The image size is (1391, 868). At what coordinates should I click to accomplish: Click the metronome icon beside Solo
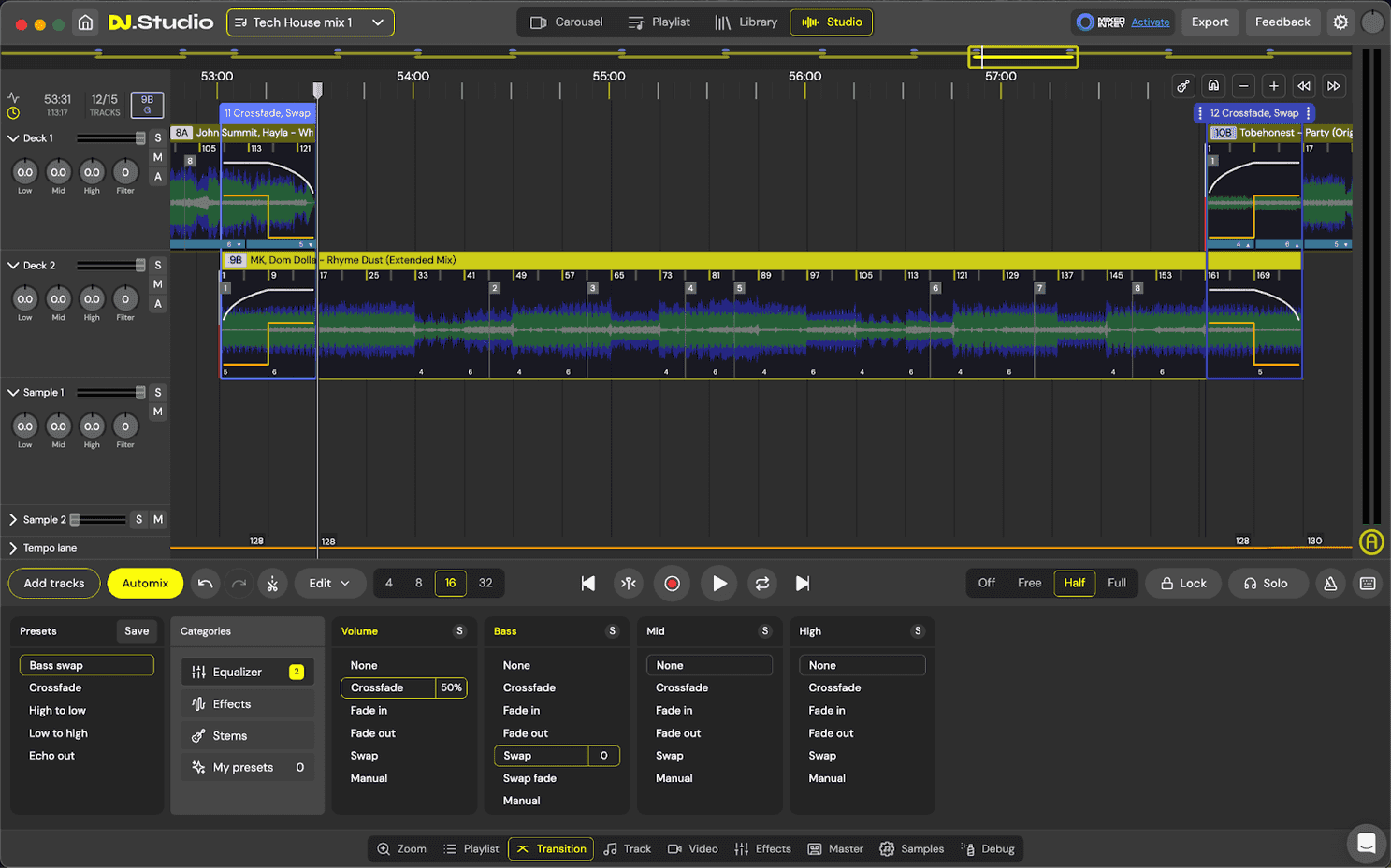coord(1330,584)
